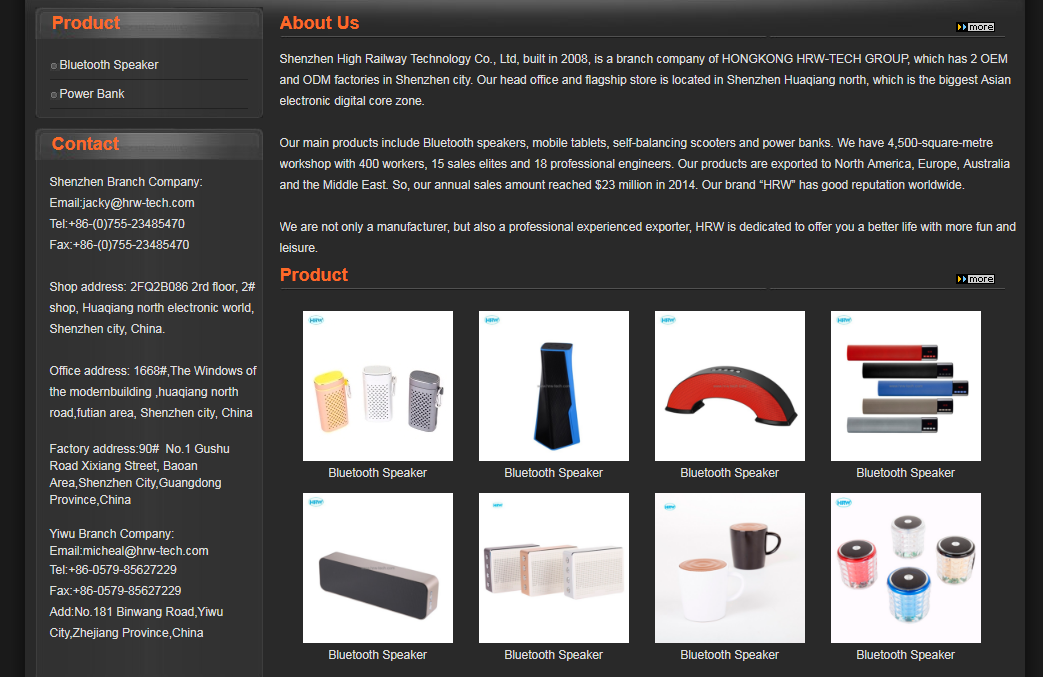Select the red arched speaker thumbnail

click(x=730, y=386)
